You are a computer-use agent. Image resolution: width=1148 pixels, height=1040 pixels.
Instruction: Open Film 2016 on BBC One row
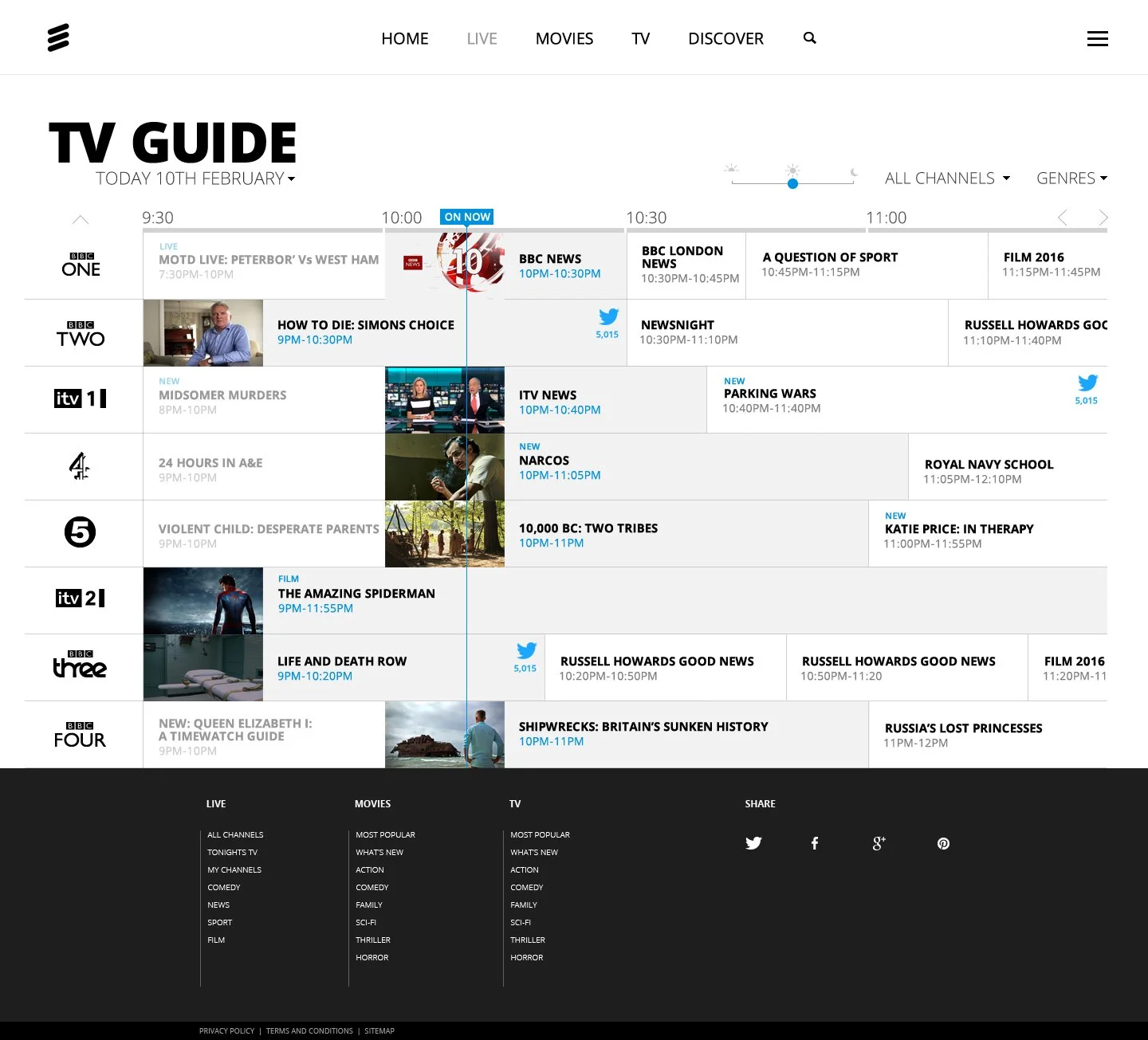tap(1048, 265)
